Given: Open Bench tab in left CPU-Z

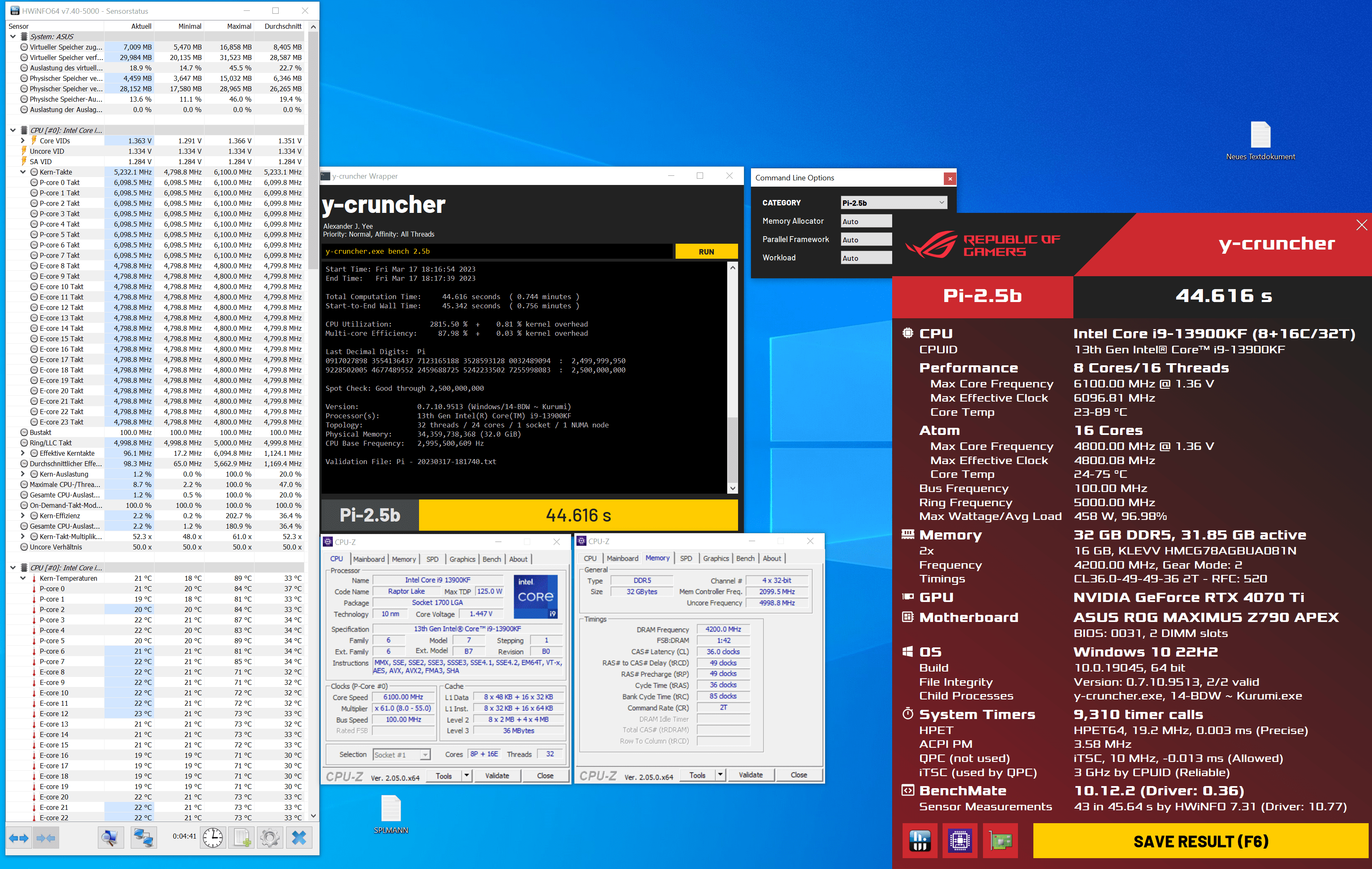Looking at the screenshot, I should click(x=492, y=559).
